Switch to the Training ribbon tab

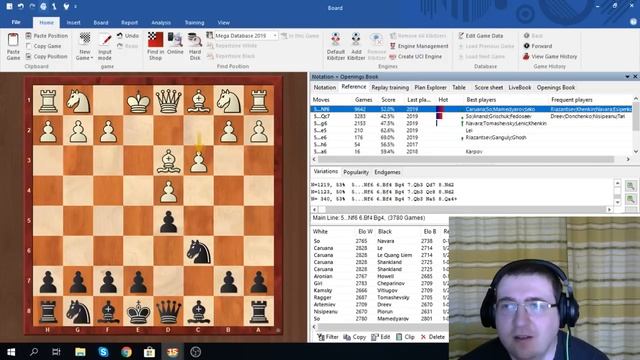click(x=194, y=23)
